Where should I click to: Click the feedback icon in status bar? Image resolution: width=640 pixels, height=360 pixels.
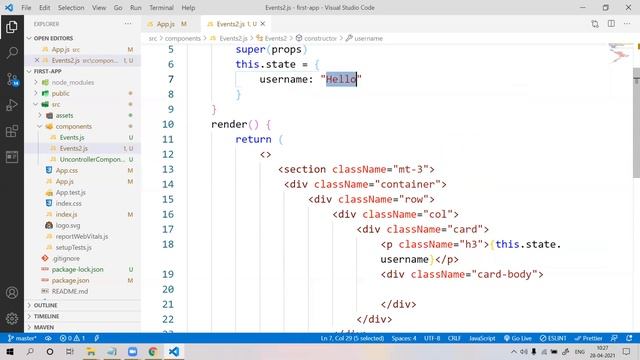[614, 338]
